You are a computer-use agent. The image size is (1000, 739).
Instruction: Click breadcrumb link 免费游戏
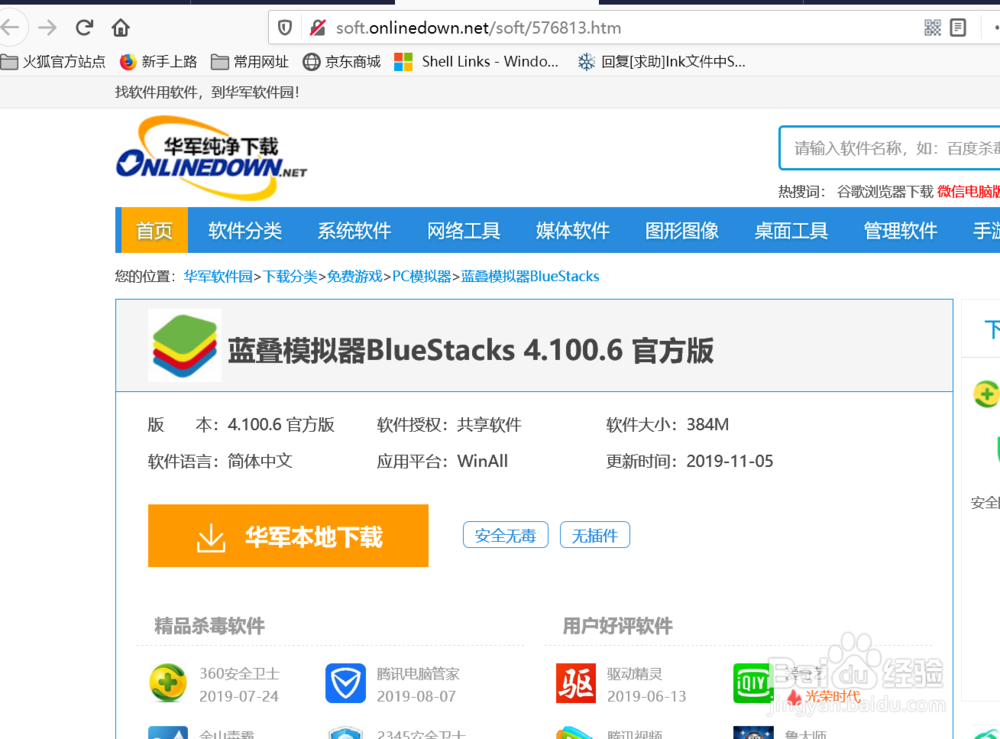pos(355,276)
